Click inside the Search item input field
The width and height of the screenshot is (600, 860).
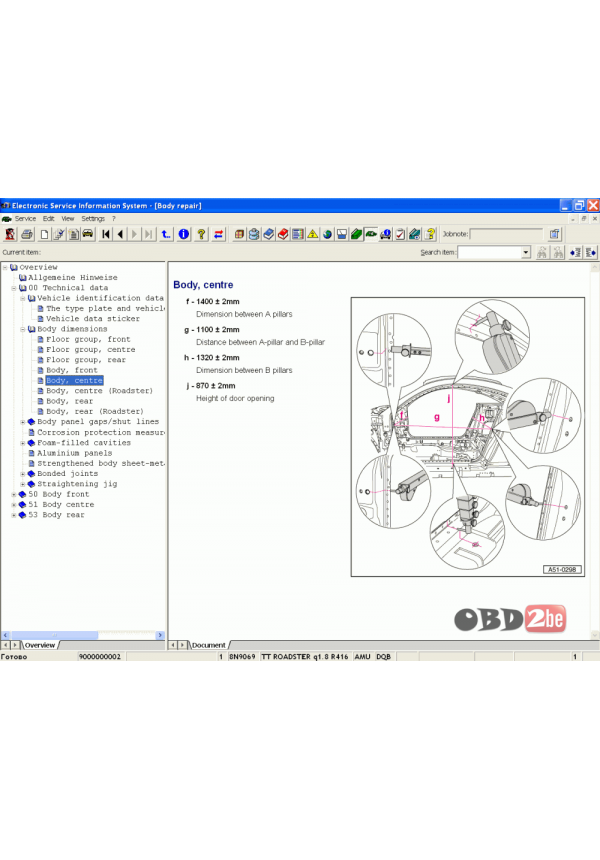point(489,253)
